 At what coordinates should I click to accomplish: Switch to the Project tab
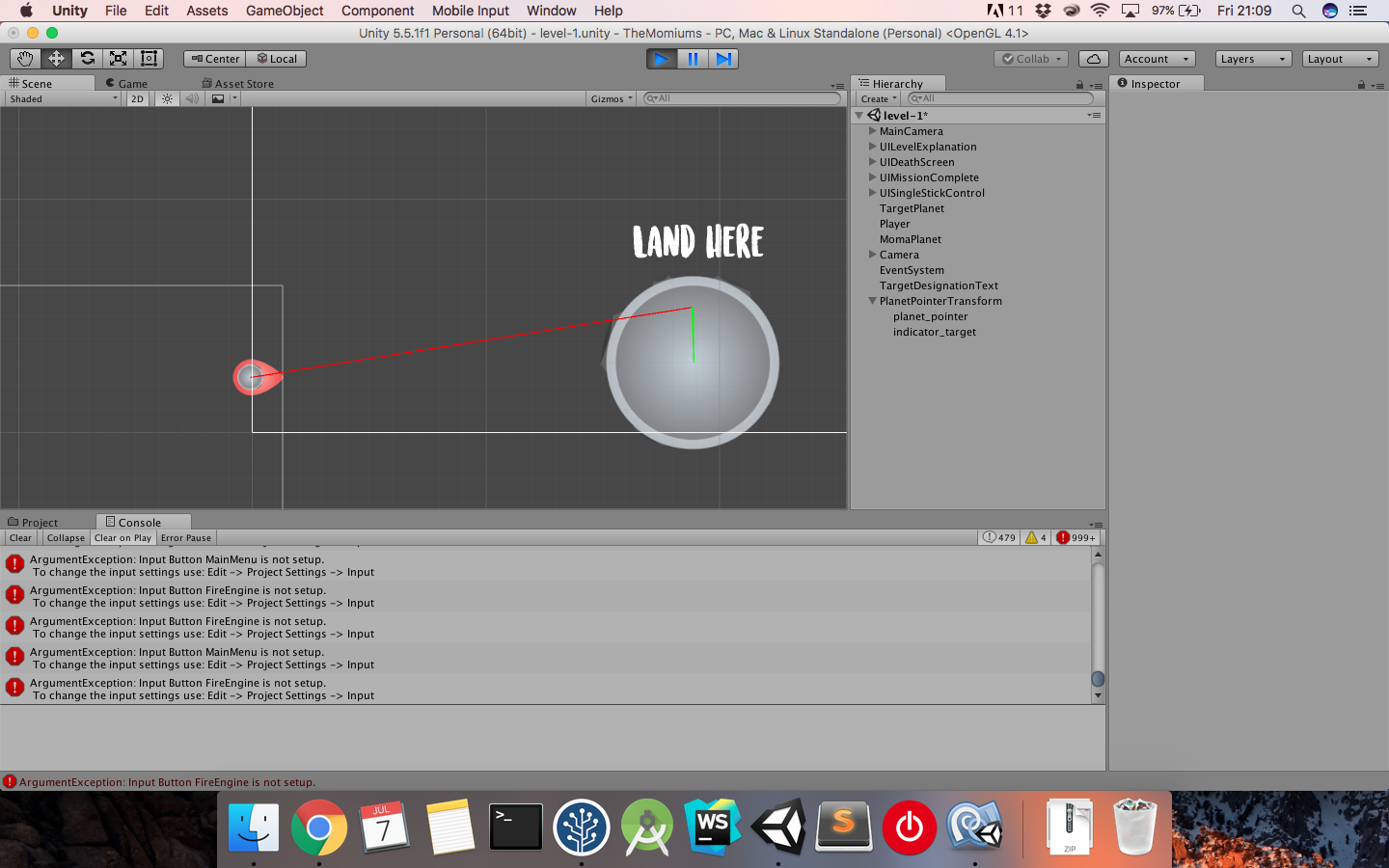[x=33, y=522]
